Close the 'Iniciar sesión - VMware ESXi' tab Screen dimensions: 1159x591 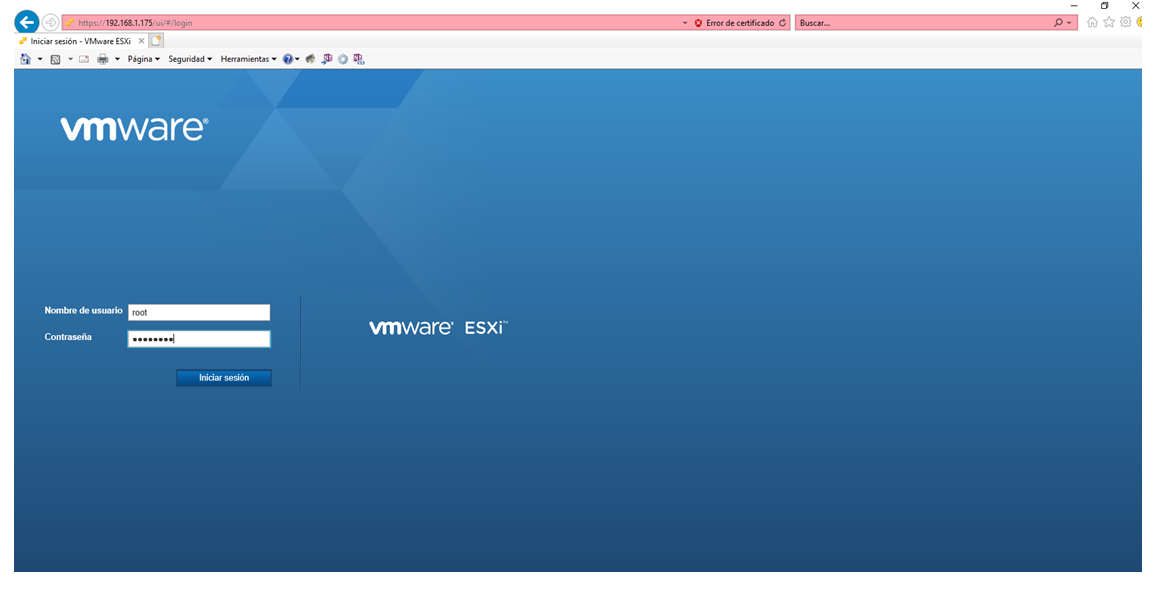click(x=141, y=41)
